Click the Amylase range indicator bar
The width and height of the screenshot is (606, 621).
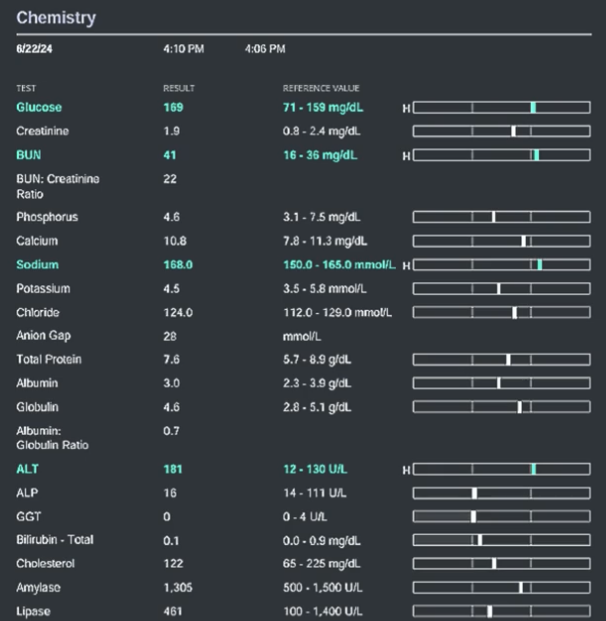[501, 587]
